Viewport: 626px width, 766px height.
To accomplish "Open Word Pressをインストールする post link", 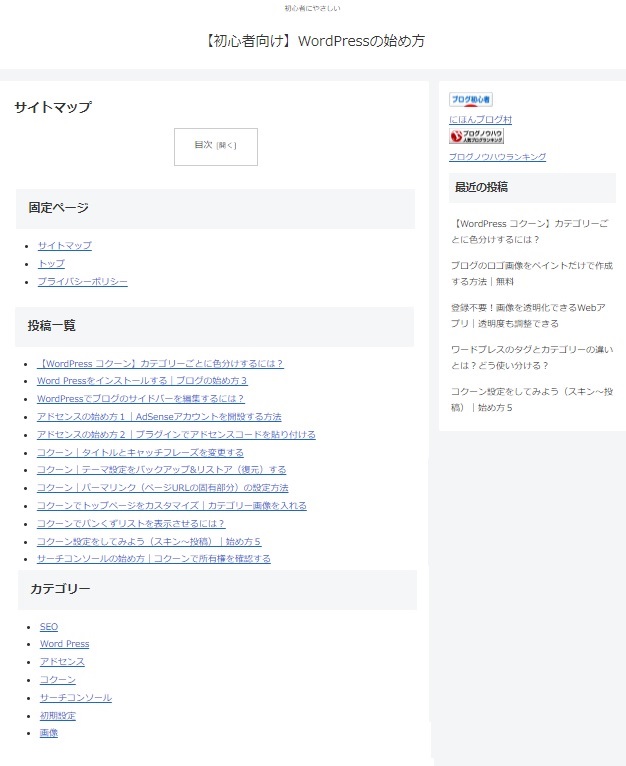I will coord(142,381).
